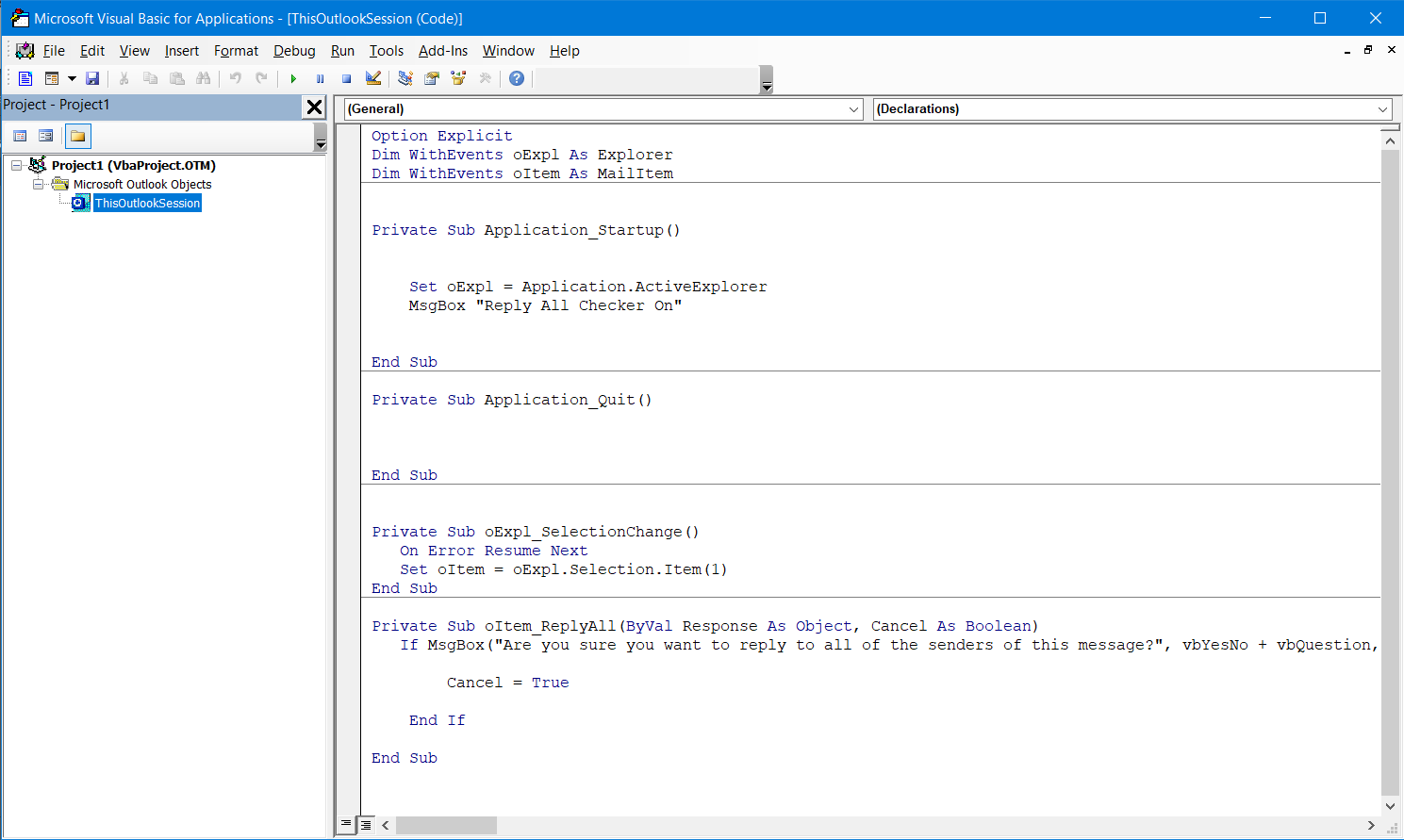Open Object Browser toolbar icon
1404x840 pixels.
(458, 78)
